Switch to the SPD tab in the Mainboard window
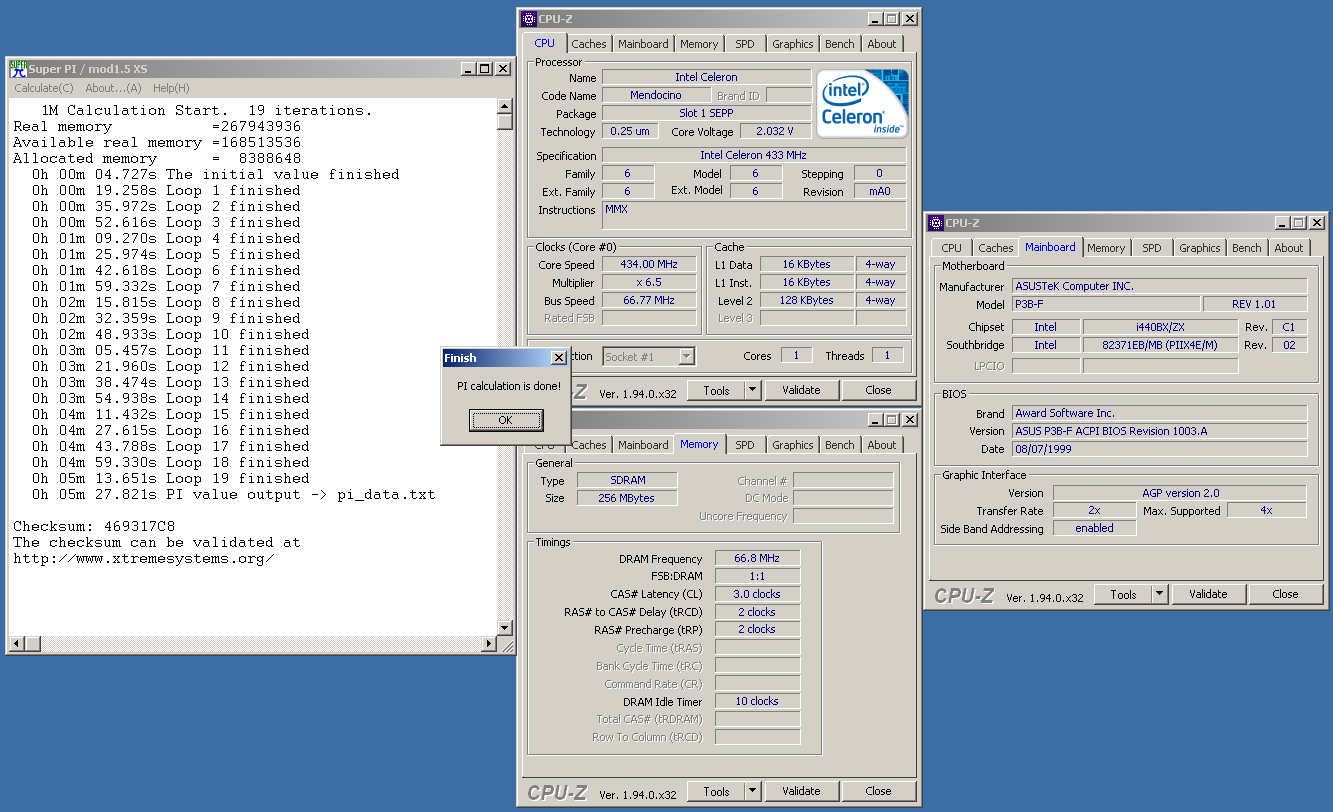Screen dimensions: 1333x812 tap(1152, 248)
